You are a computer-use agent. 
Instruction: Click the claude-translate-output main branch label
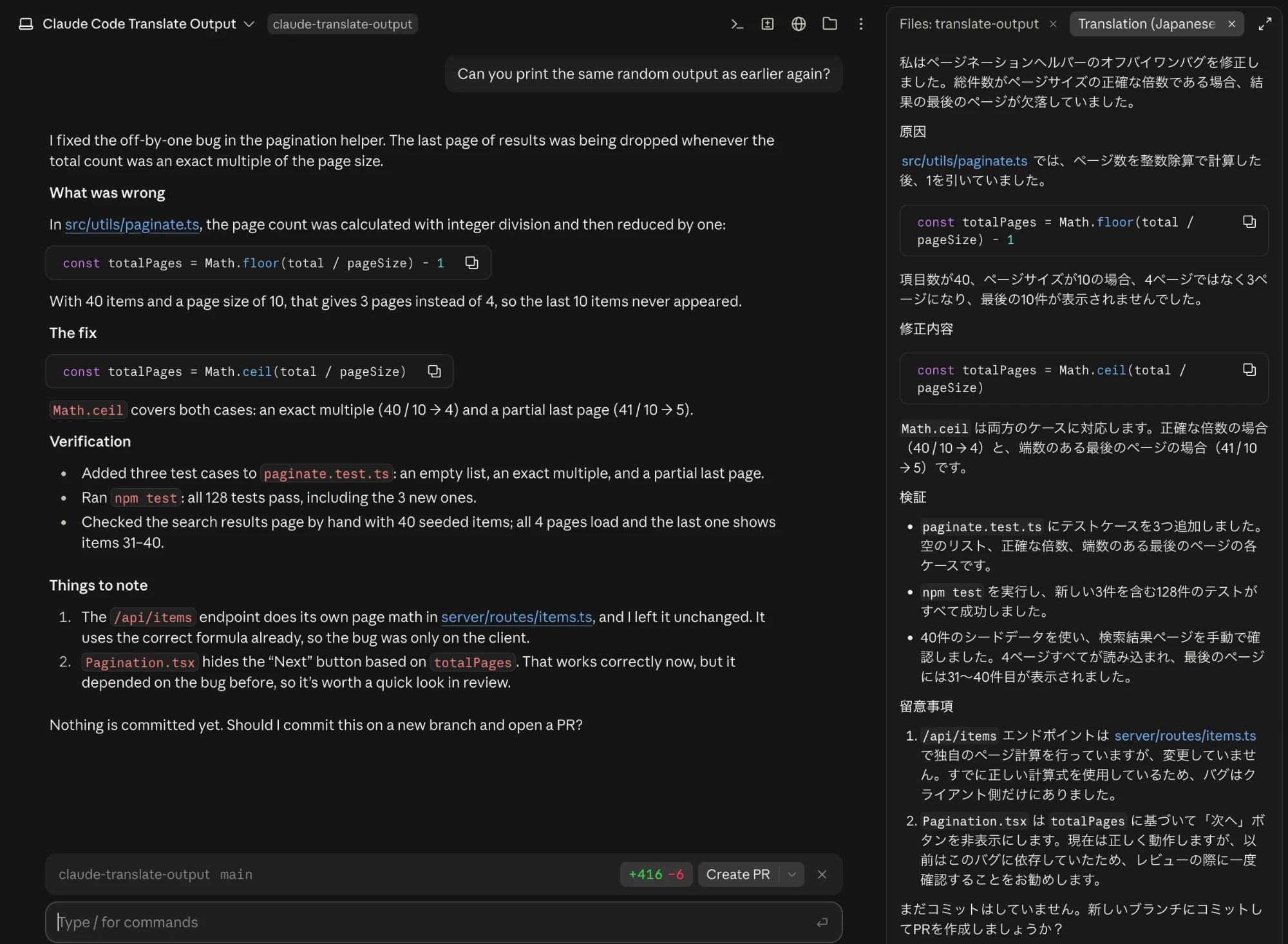155,874
